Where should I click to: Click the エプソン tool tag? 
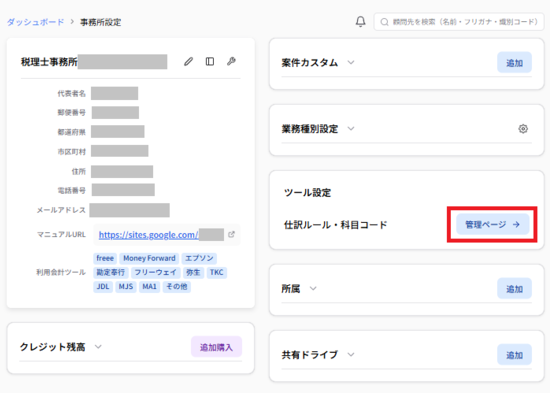tap(199, 259)
